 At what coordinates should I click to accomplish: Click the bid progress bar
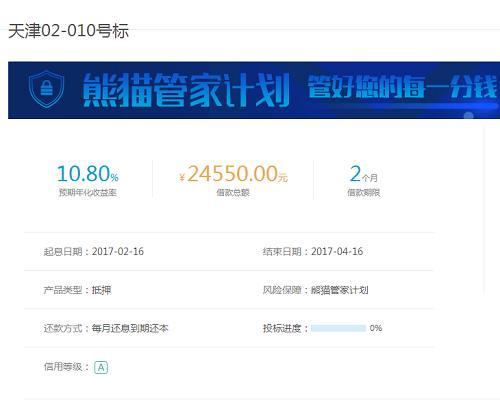tap(338, 328)
